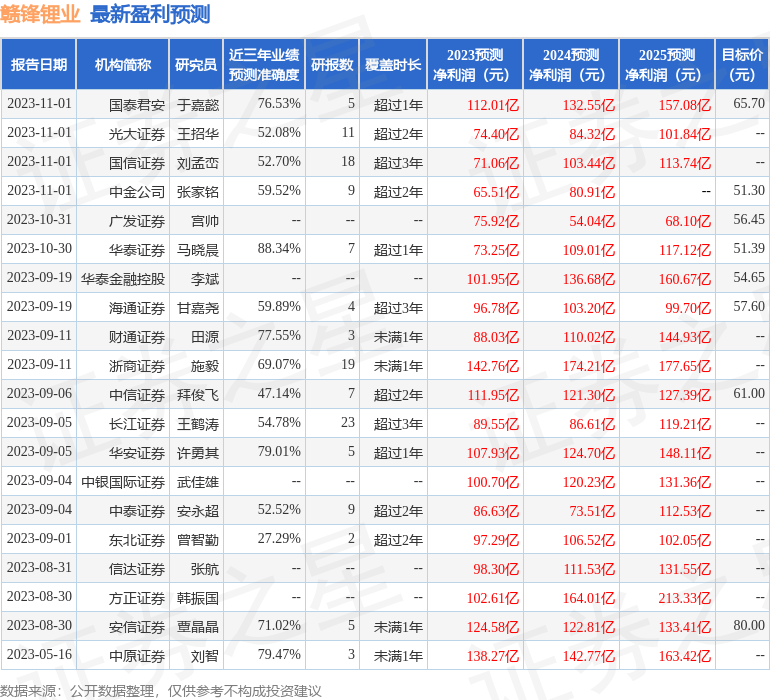Click the 142.76亿 2023 profit forecast
Viewport: 770px width, 700px height.
[x=493, y=366]
